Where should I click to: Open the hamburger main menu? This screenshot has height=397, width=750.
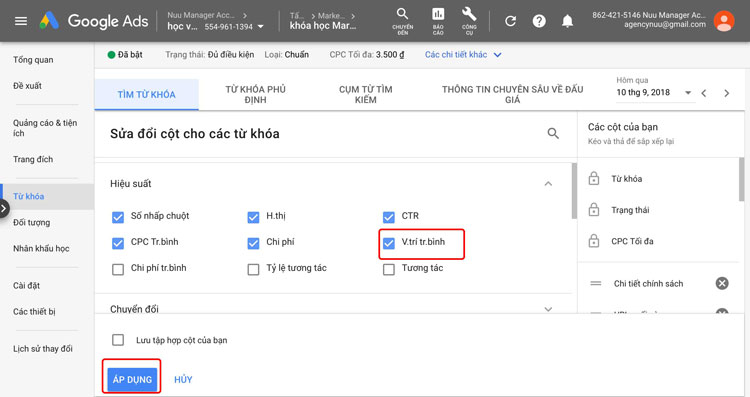pyautogui.click(x=21, y=21)
